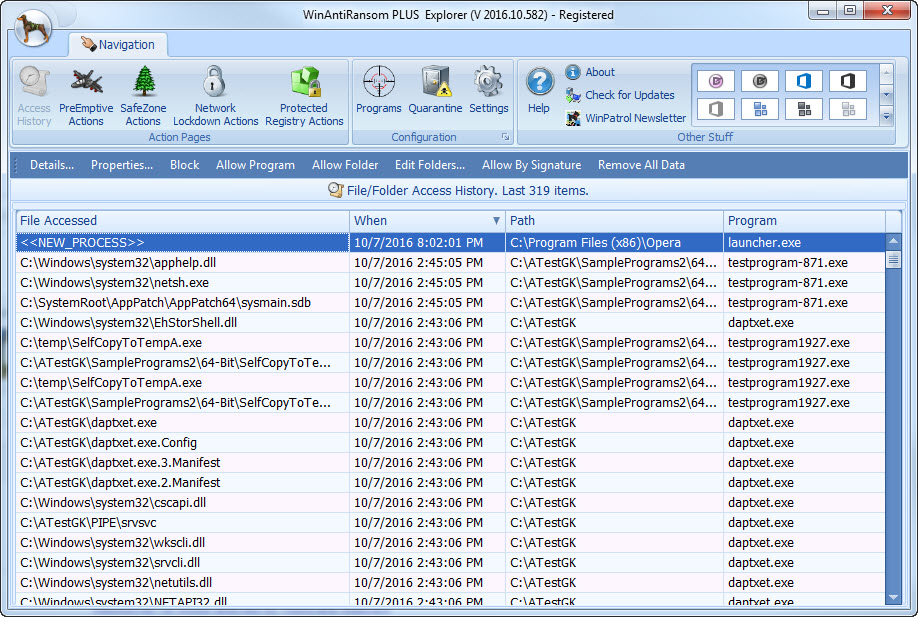Open Help
The height and width of the screenshot is (617, 918).
[539, 90]
